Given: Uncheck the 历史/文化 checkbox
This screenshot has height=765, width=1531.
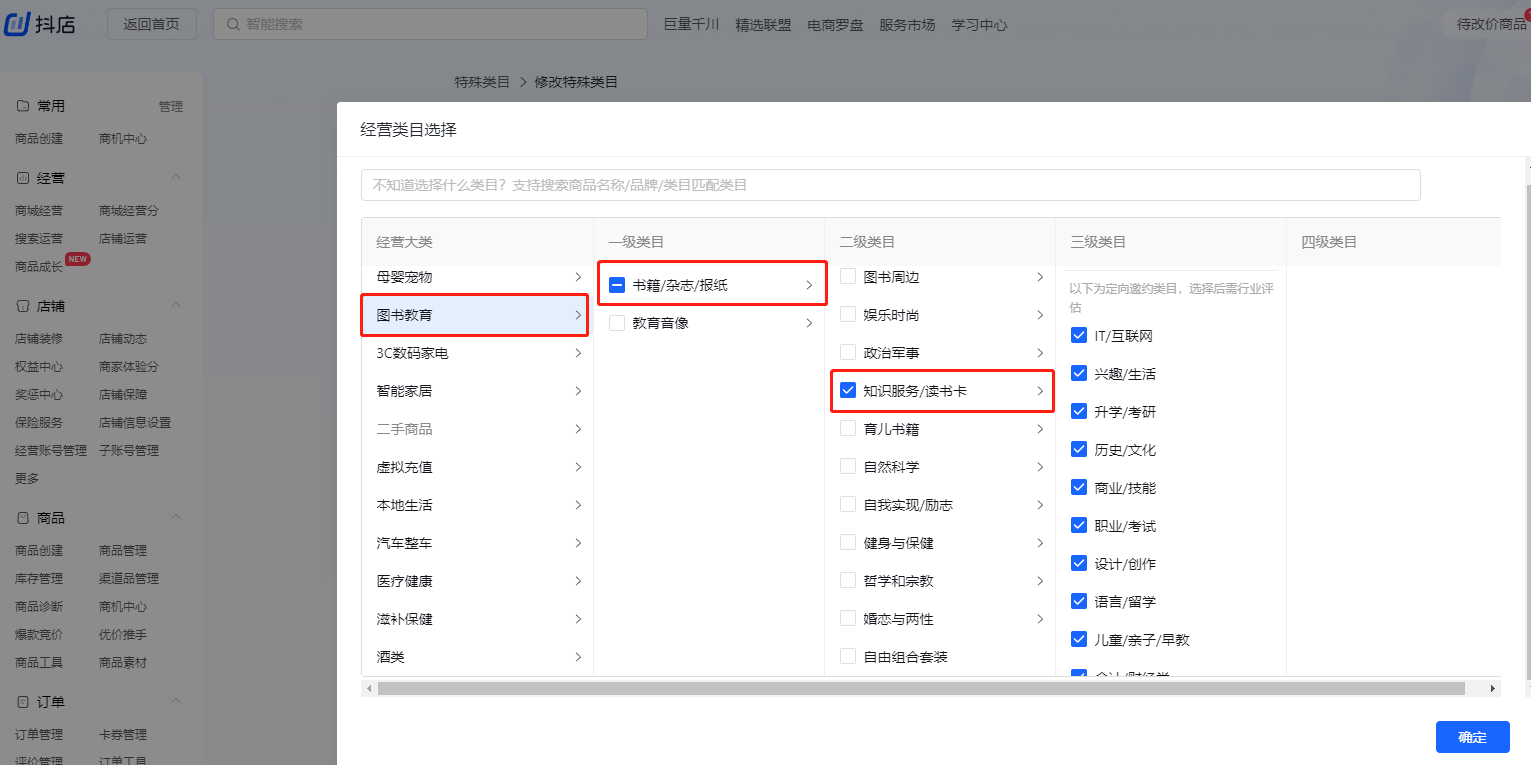Looking at the screenshot, I should click(1079, 450).
